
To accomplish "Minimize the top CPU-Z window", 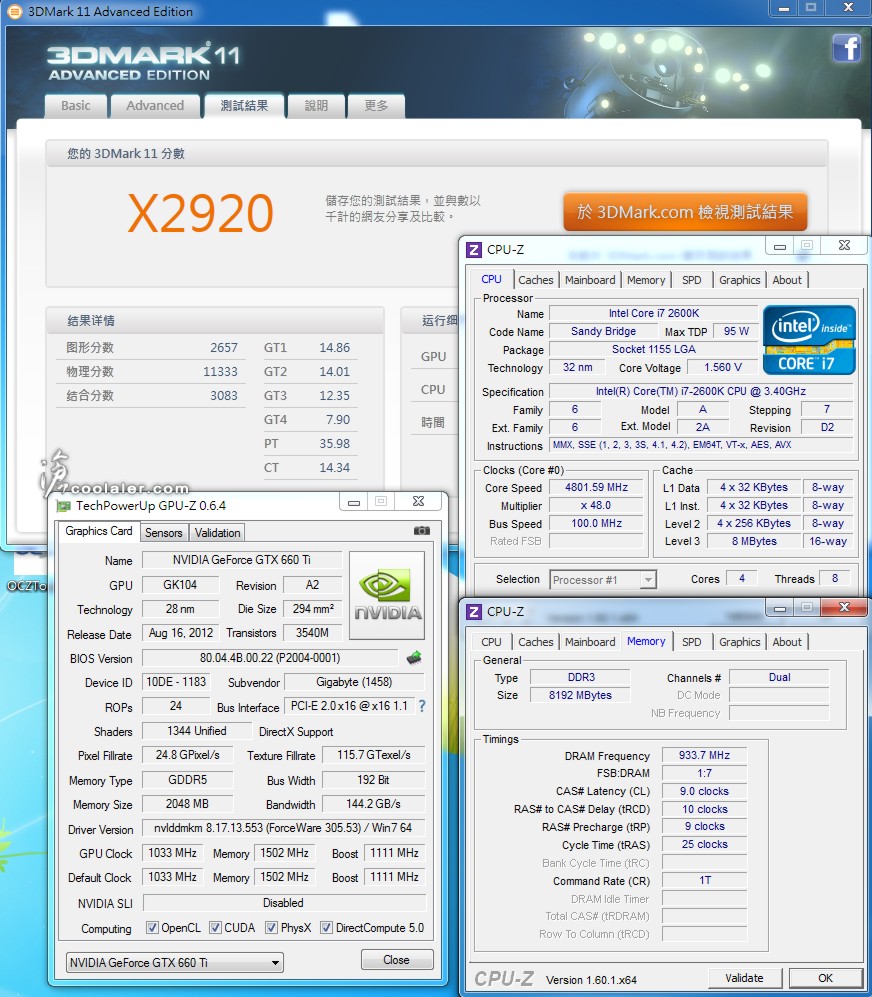I will pos(780,245).
